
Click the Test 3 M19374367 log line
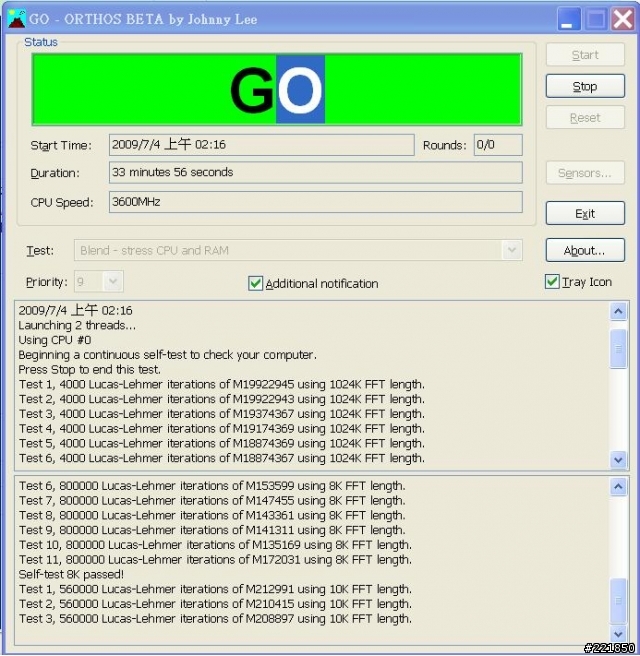click(x=222, y=414)
